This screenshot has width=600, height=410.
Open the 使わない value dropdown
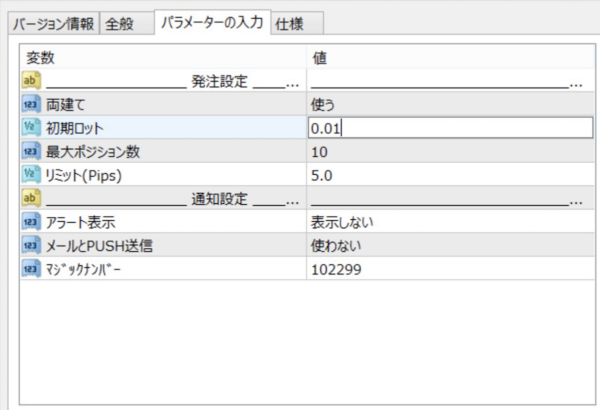[450, 245]
